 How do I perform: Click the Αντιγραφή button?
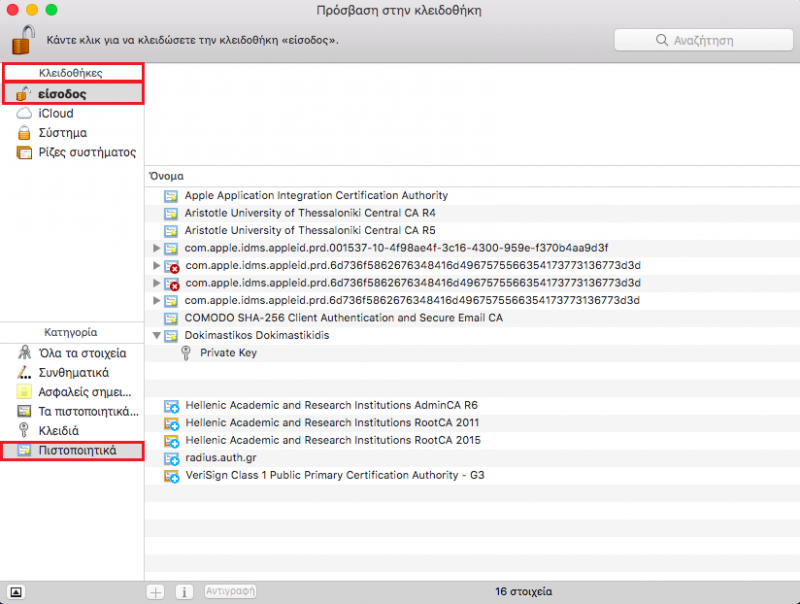(x=230, y=591)
